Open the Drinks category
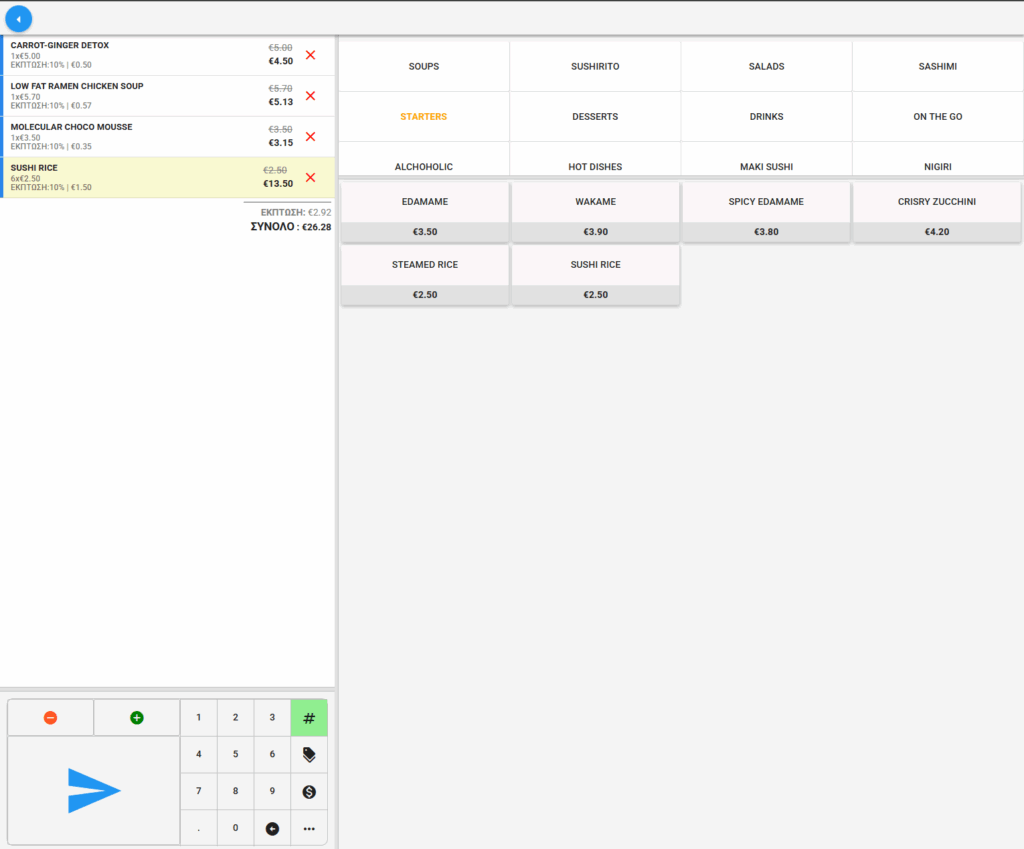 (x=766, y=117)
